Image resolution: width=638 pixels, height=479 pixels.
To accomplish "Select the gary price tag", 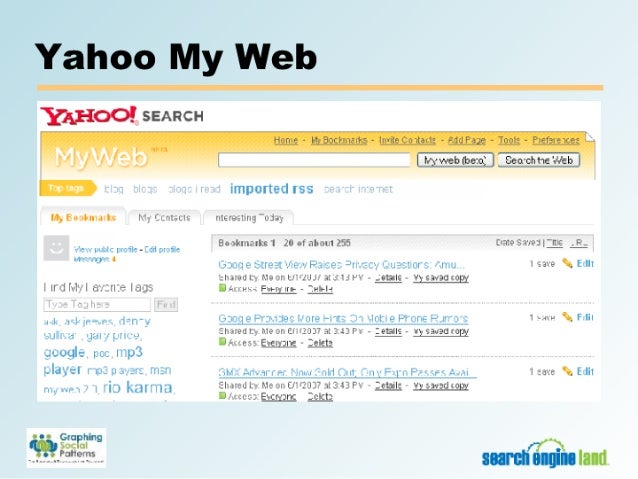I will [112, 336].
